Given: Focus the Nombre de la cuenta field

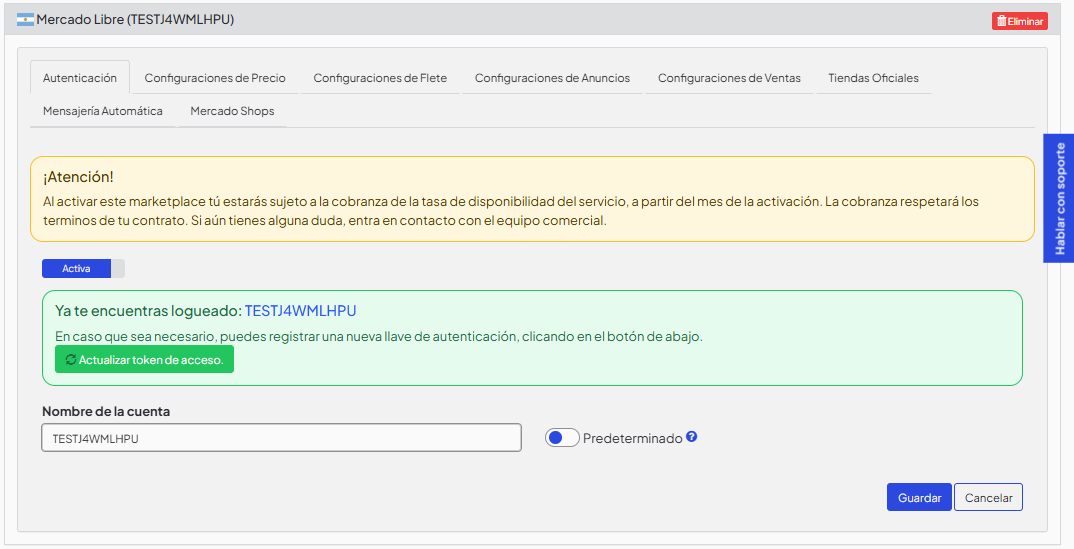Looking at the screenshot, I should pyautogui.click(x=282, y=438).
